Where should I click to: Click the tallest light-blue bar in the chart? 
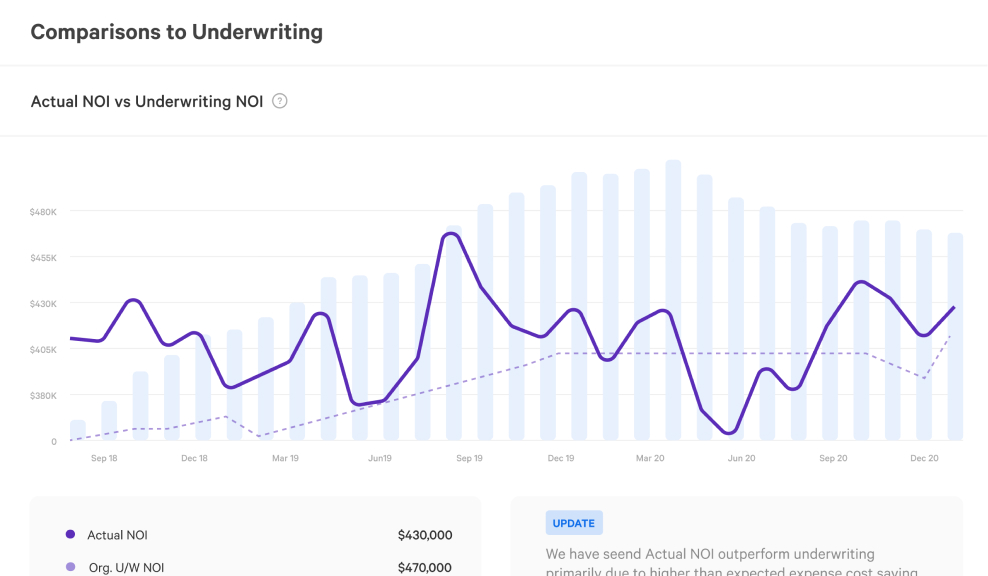click(x=673, y=300)
